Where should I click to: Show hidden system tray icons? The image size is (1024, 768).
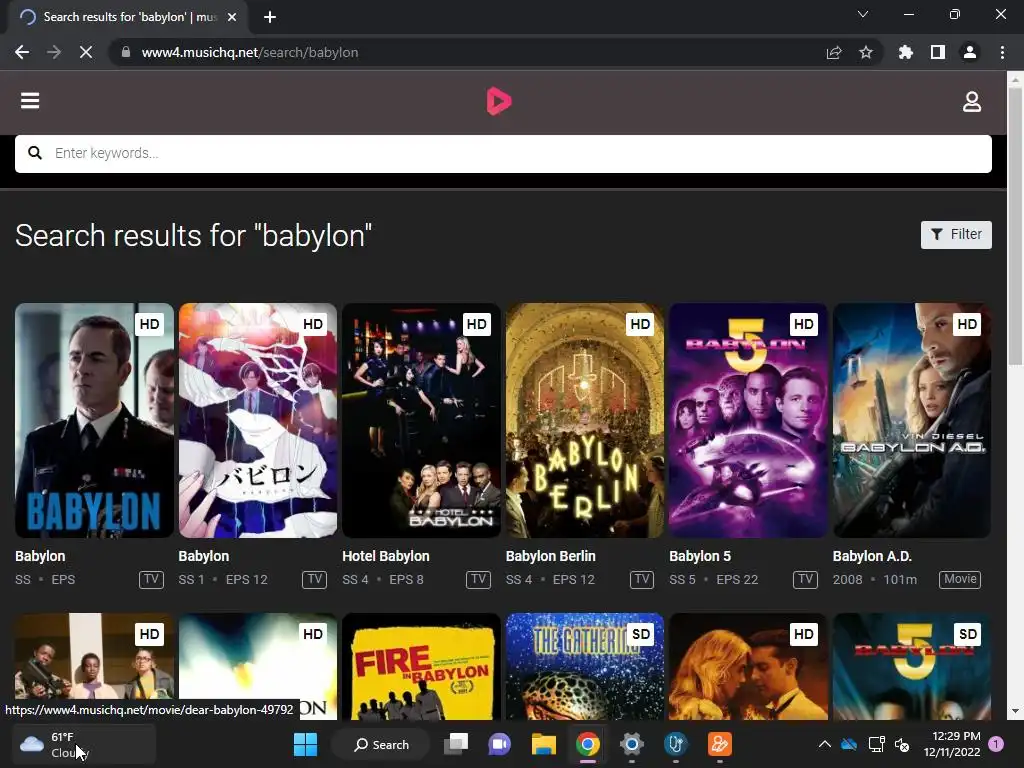pos(825,744)
